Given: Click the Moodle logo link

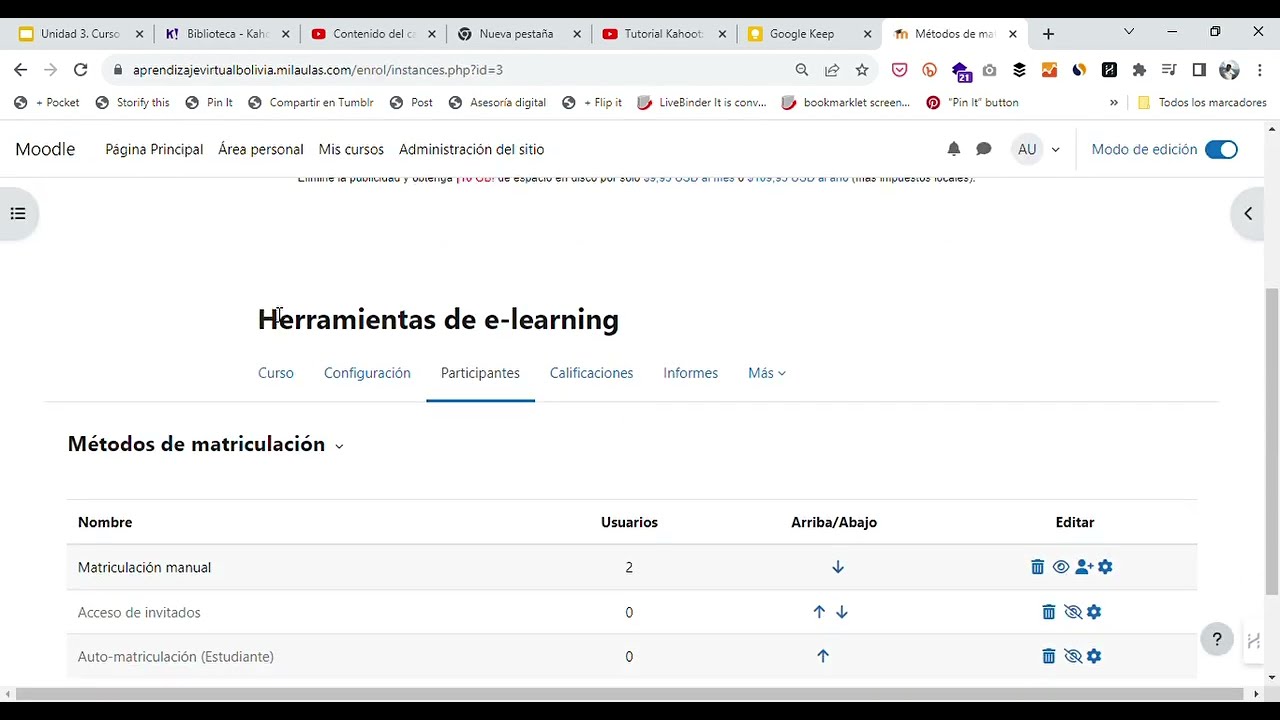Looking at the screenshot, I should [45, 149].
